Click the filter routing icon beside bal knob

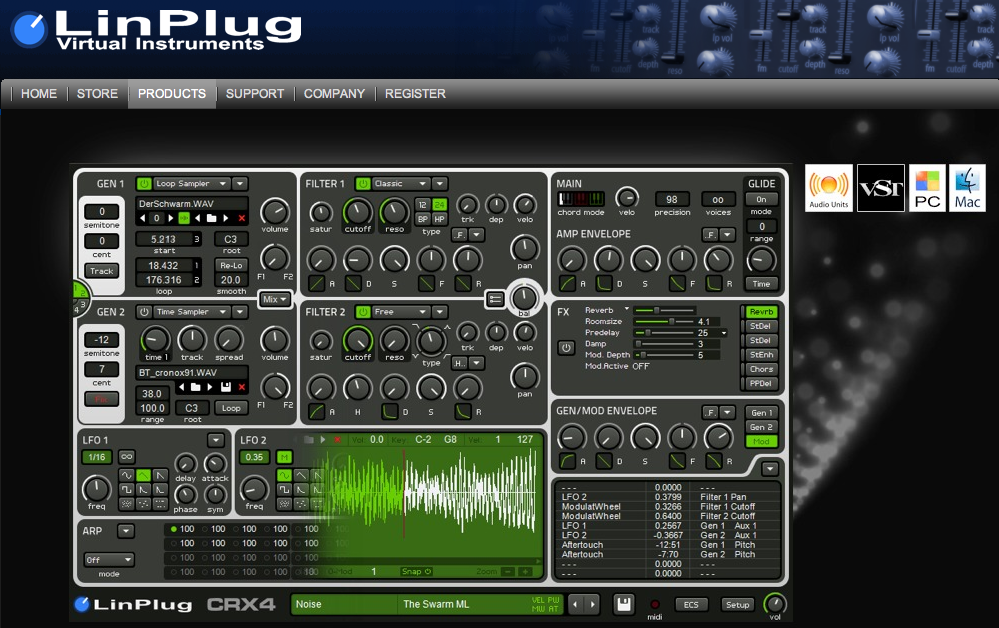[x=494, y=298]
